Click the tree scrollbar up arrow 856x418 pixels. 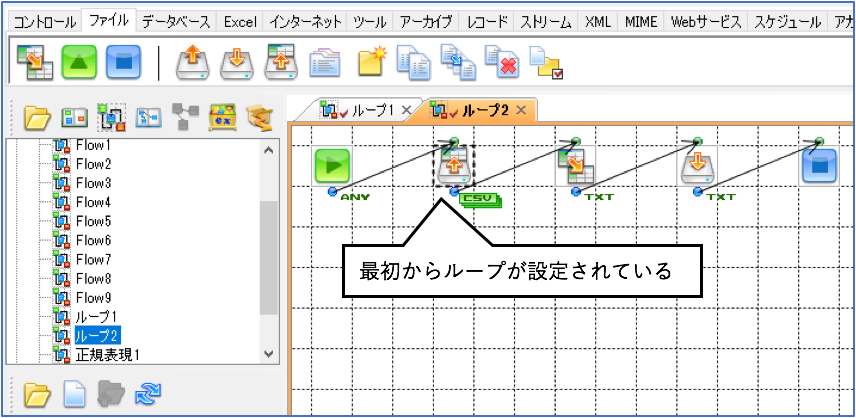(269, 150)
